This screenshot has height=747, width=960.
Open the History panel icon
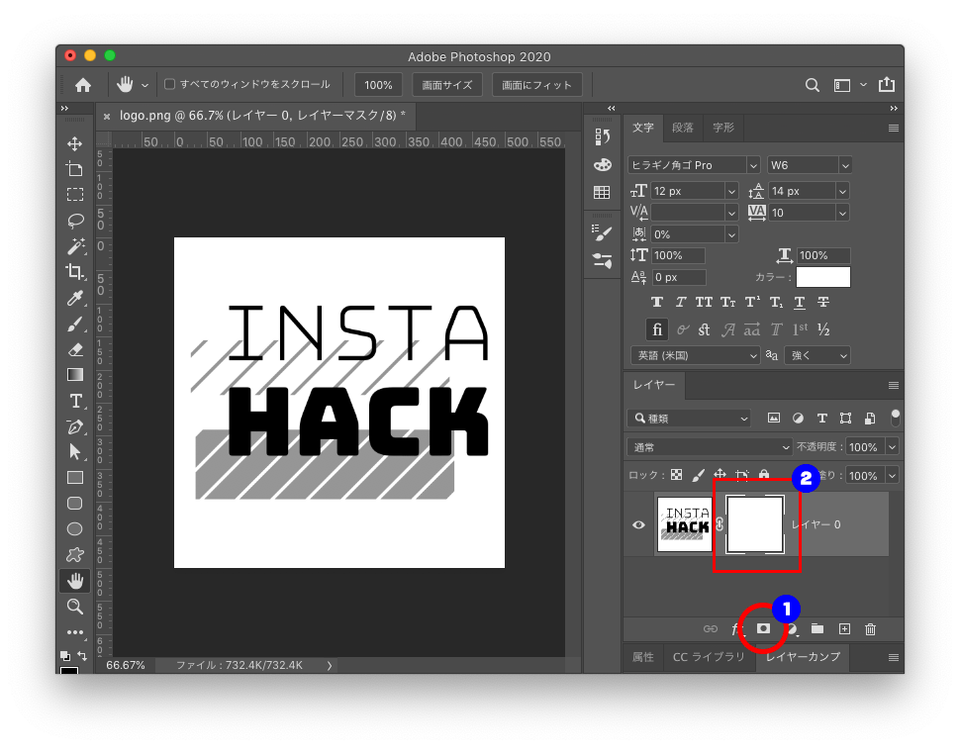click(x=602, y=137)
